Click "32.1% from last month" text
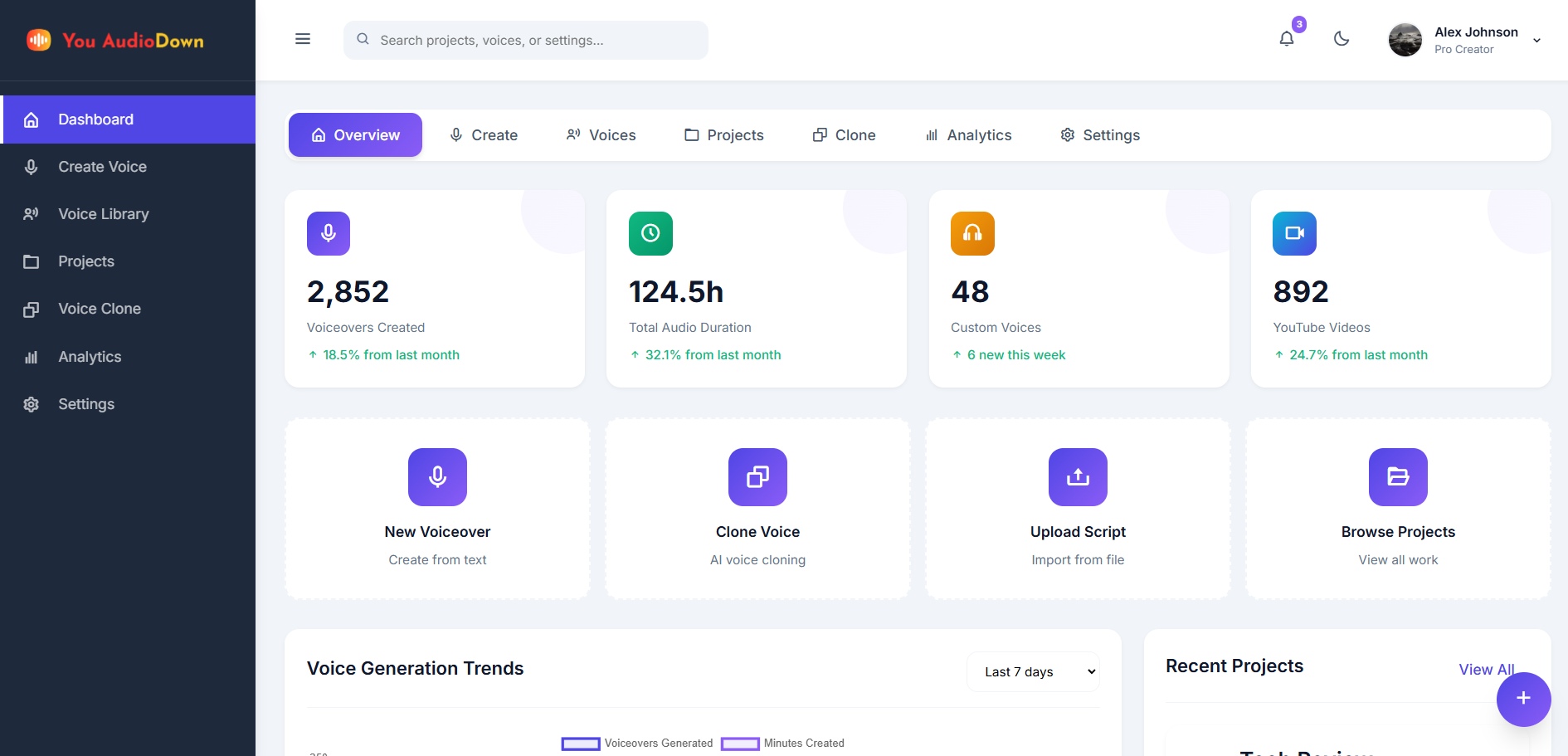Viewport: 1568px width, 756px height. click(713, 355)
